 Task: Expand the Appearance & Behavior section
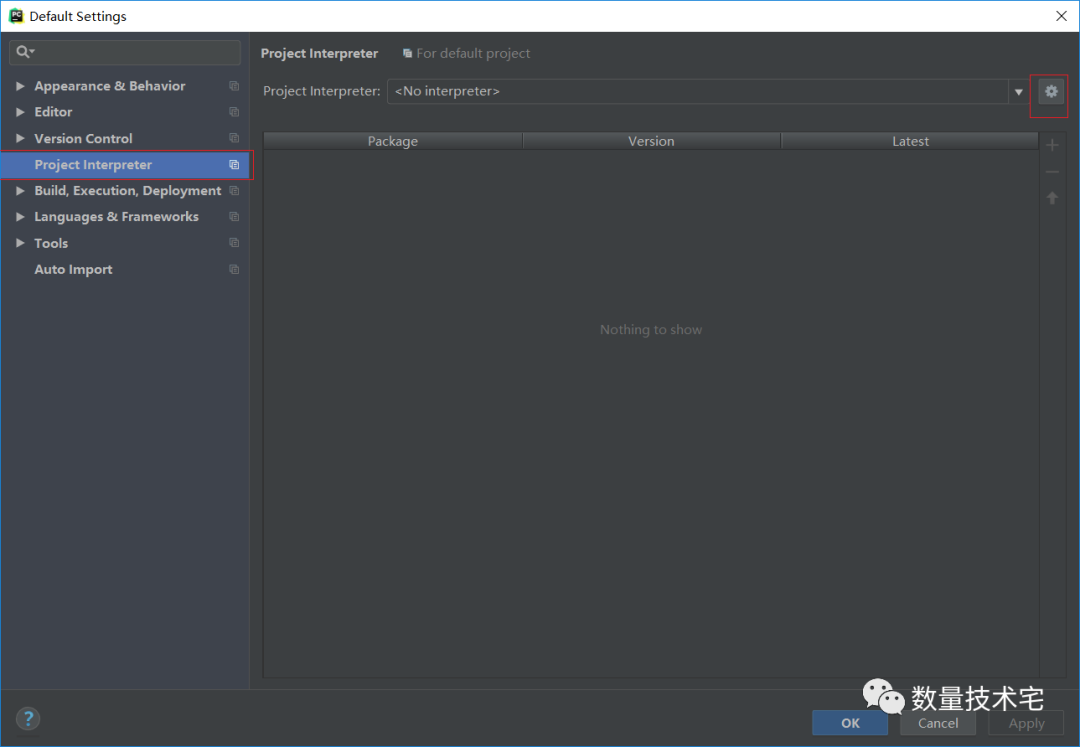click(20, 86)
